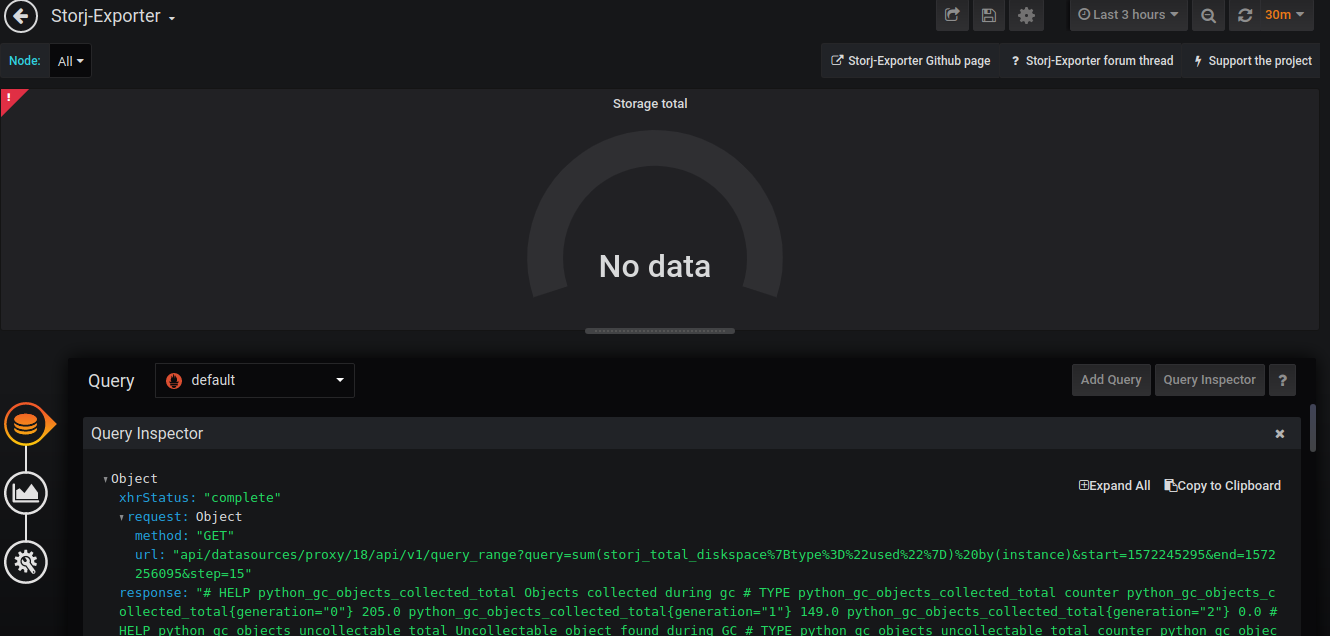
Task: Click the Add Query button
Action: pyautogui.click(x=1110, y=380)
